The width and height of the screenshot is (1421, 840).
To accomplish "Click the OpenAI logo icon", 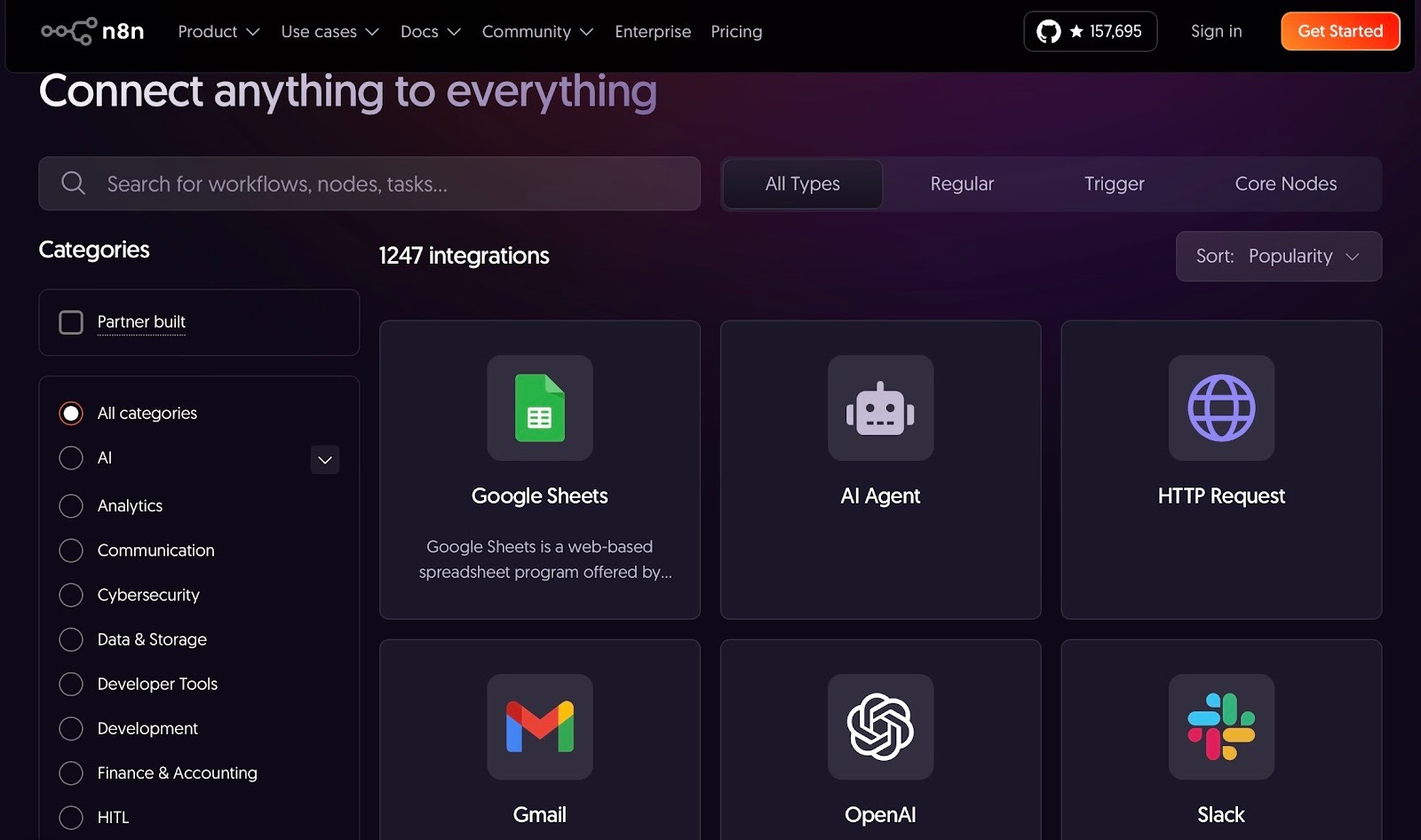I will (x=880, y=726).
